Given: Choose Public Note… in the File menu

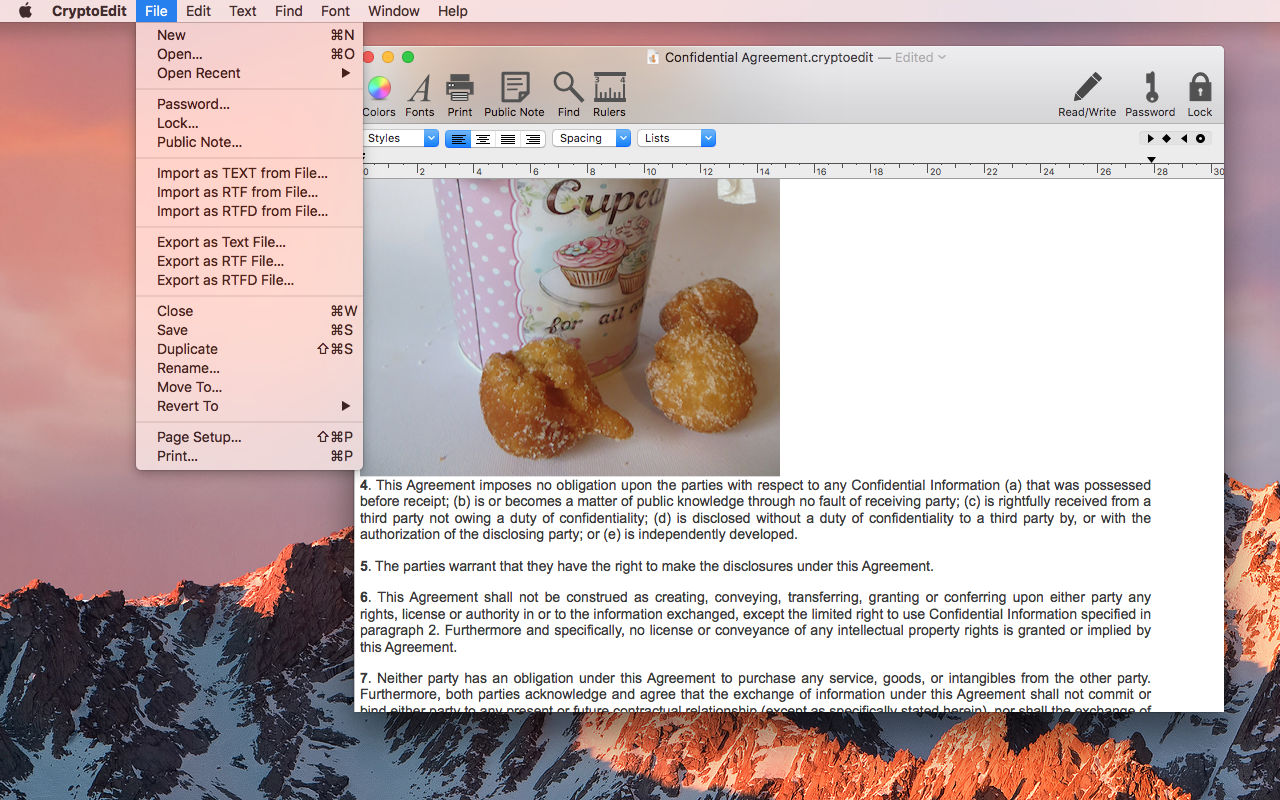Looking at the screenshot, I should tap(249, 142).
